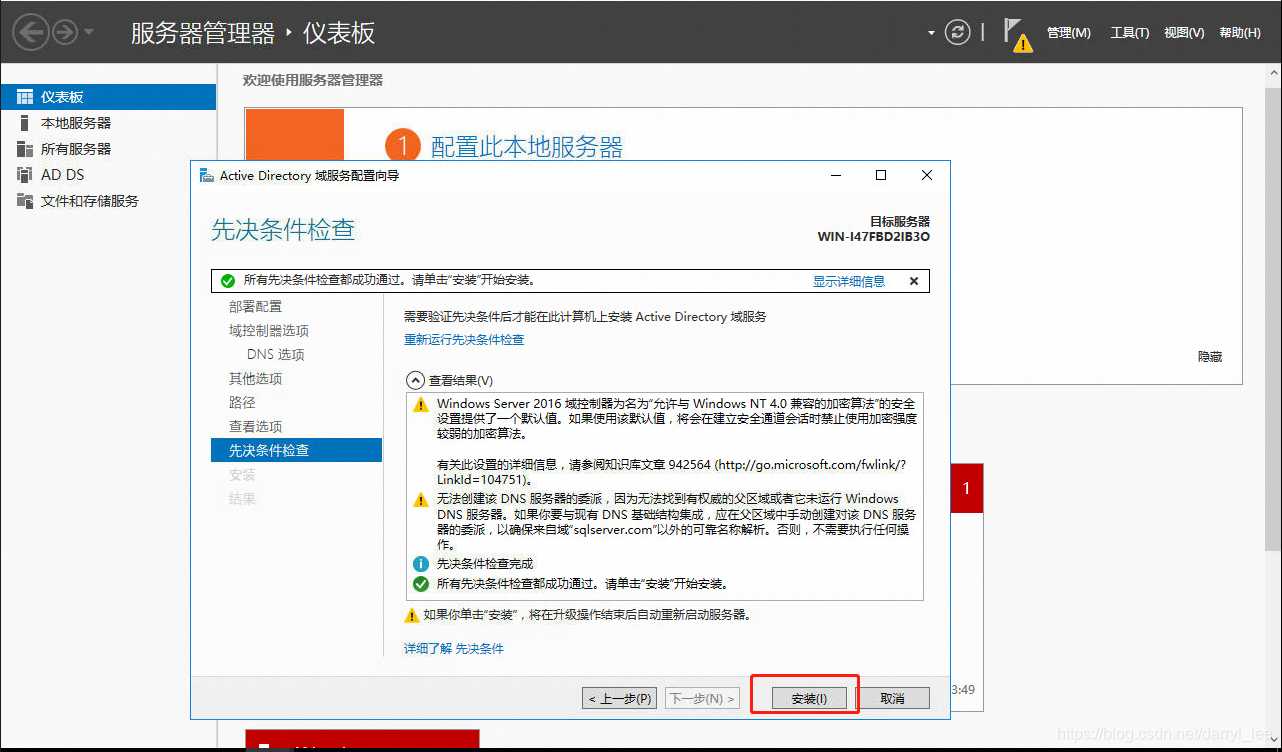
Task: Select 所有服务器 in the sidebar
Action: (x=108, y=149)
